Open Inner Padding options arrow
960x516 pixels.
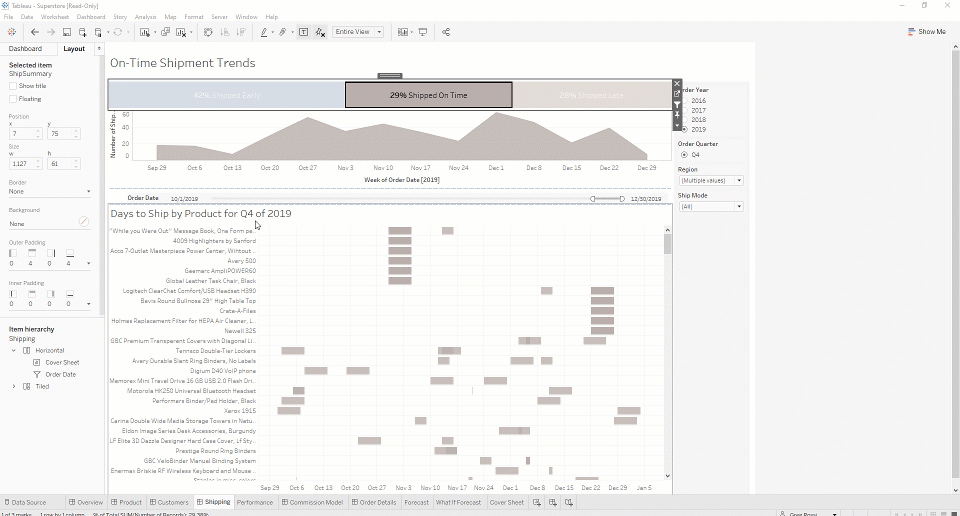pyautogui.click(x=89, y=304)
